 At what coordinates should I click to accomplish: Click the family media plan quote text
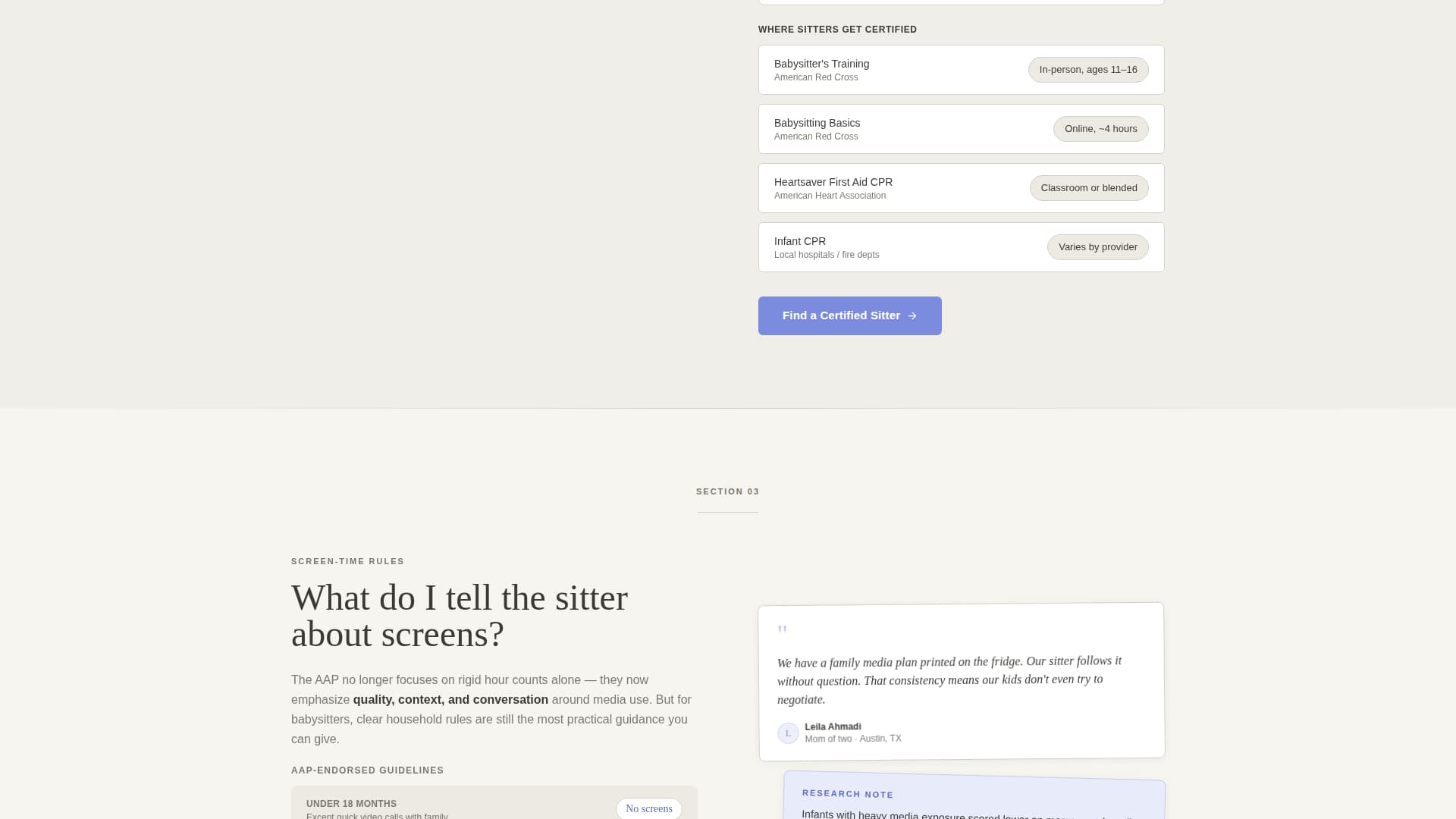click(x=949, y=680)
